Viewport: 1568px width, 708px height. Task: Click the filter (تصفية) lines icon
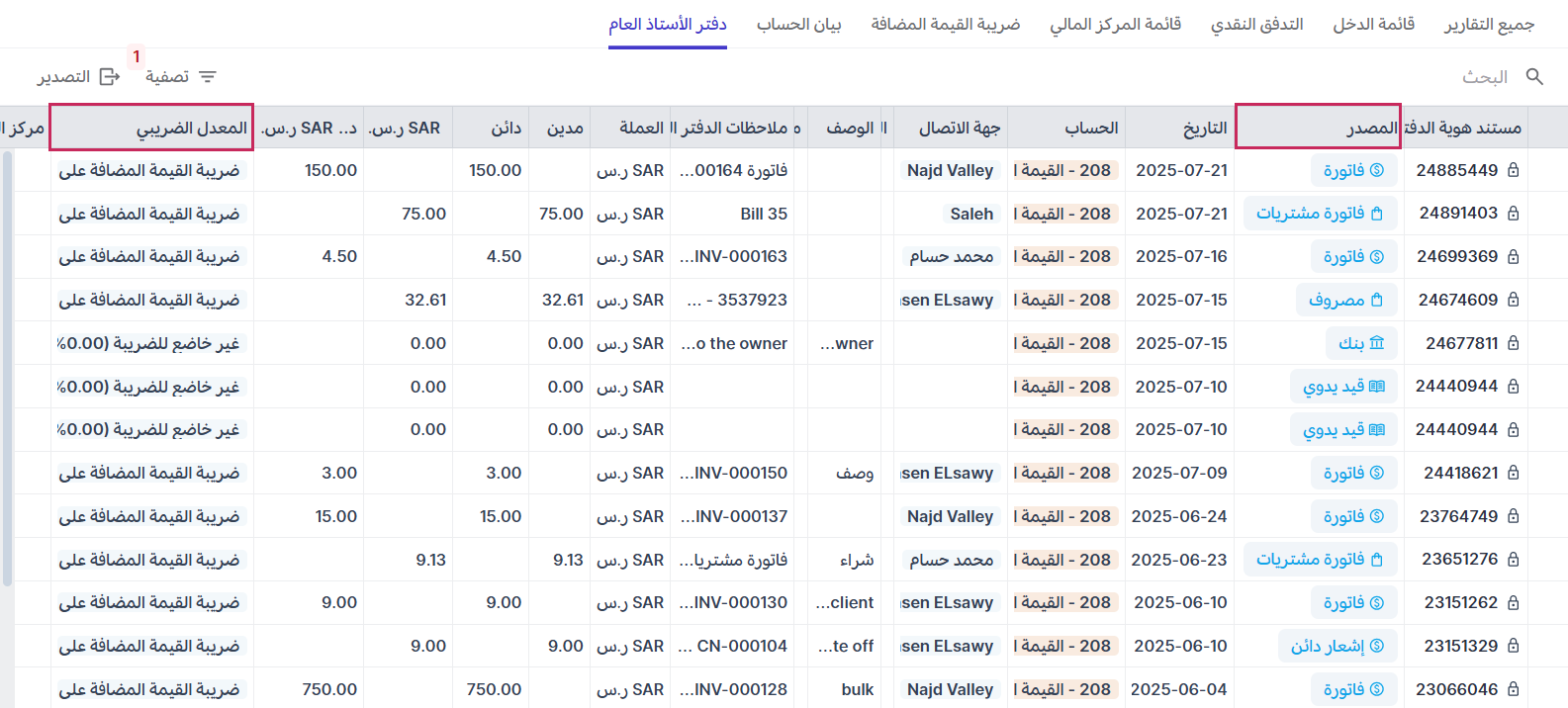click(208, 76)
